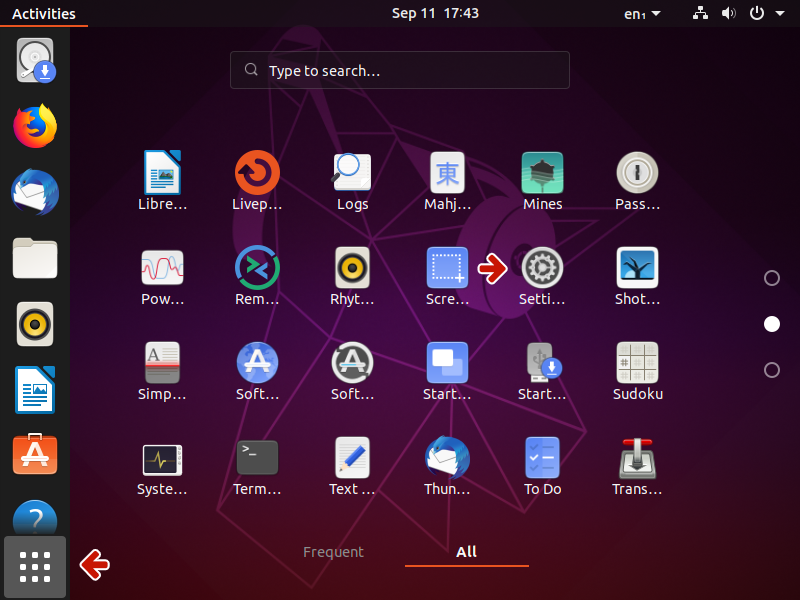This screenshot has height=600, width=800.
Task: Open the en1 input source menu
Action: click(x=642, y=13)
